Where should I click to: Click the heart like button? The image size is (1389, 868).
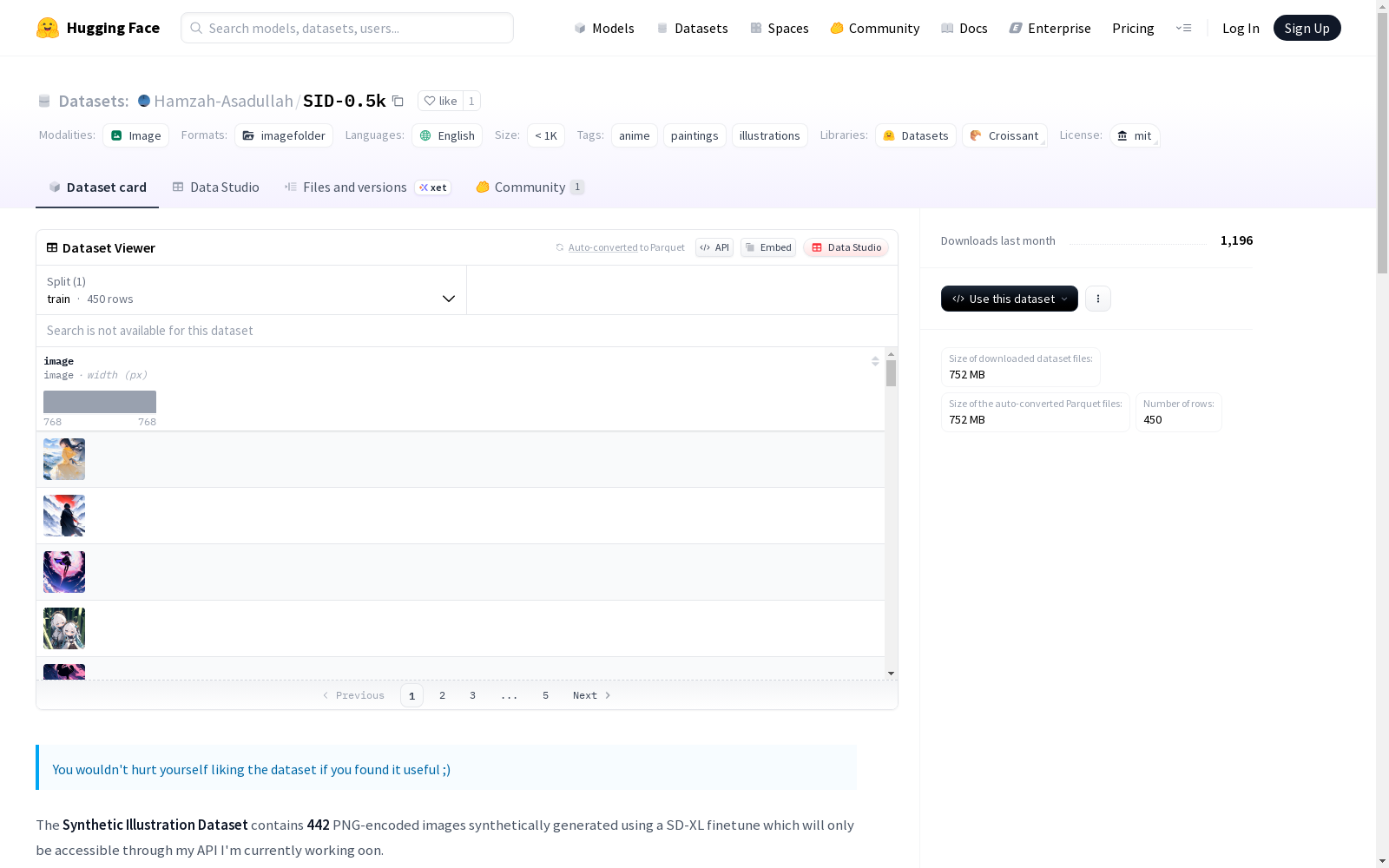[440, 101]
